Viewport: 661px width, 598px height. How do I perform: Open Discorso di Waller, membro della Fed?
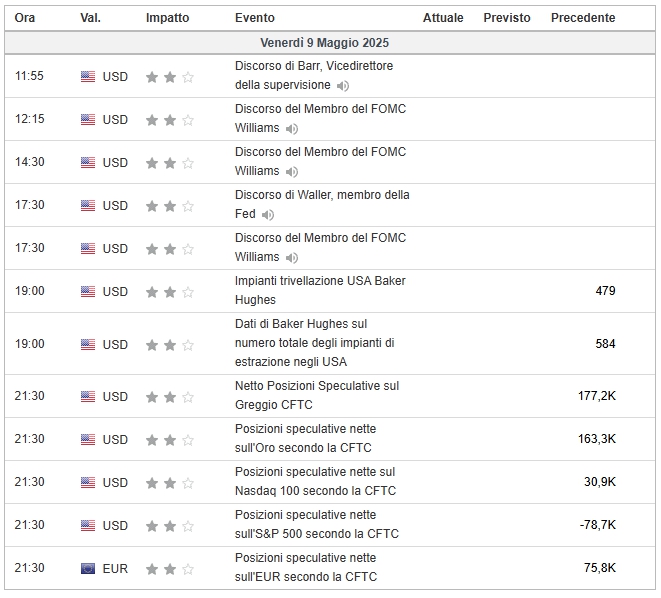pos(322,204)
